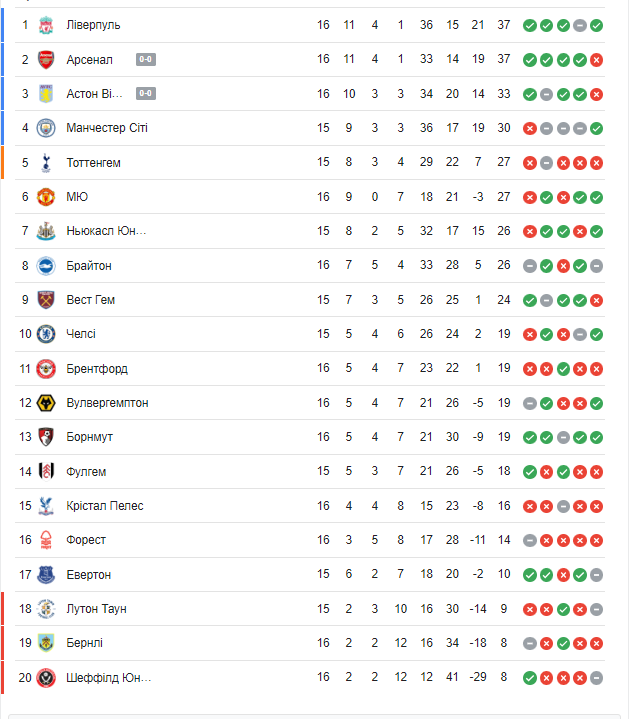Click the Tottenham cockerel logo

tap(46, 162)
